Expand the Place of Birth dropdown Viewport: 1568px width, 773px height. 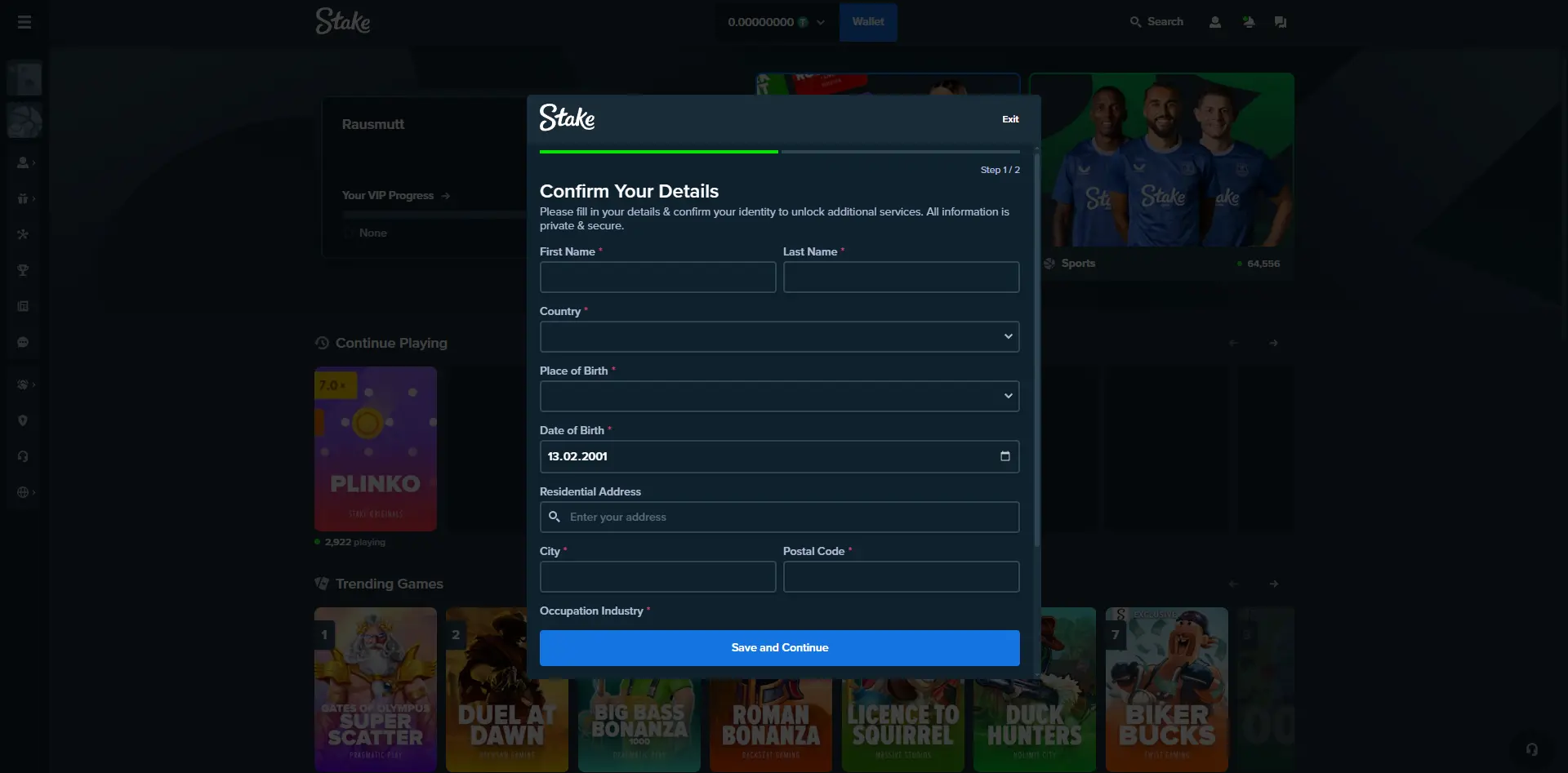click(x=779, y=396)
